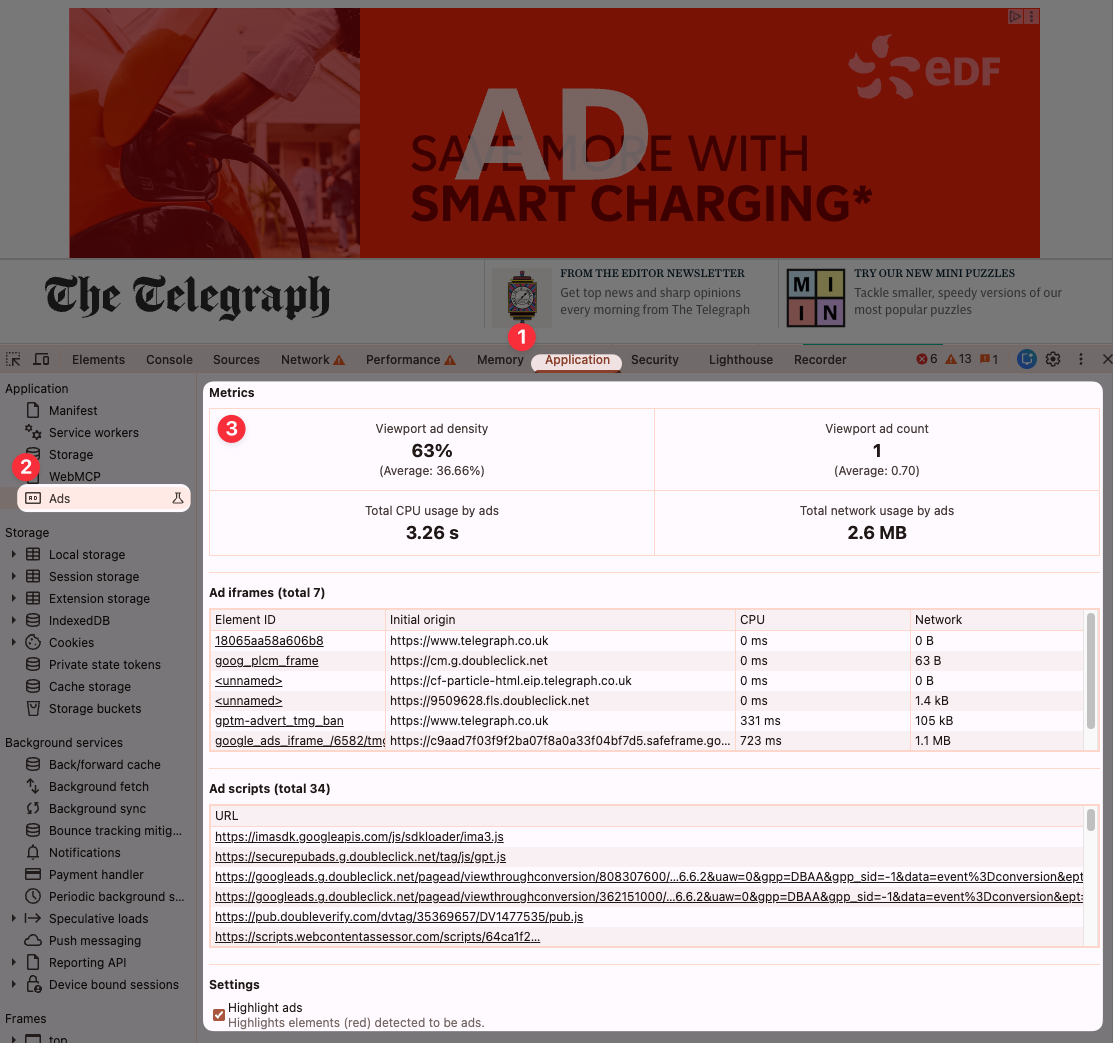Expand the Speculative loads node
This screenshot has height=1043, width=1113.
(x=13, y=918)
